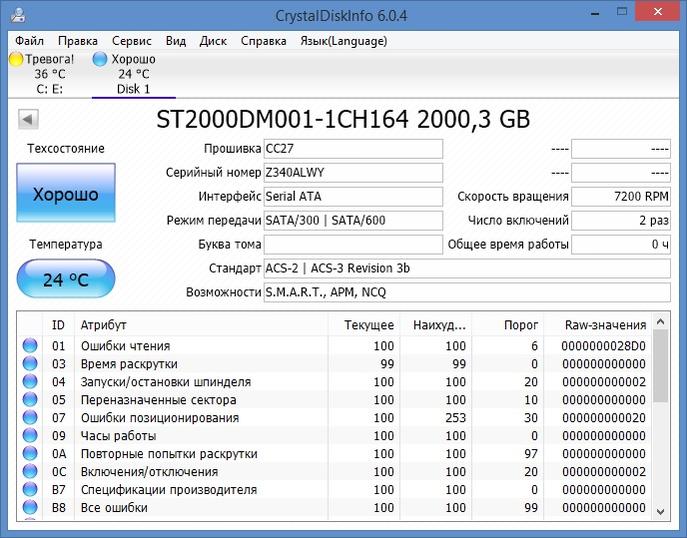The image size is (687, 538).
Task: Select the Все ошибки attribute text
Action: click(x=114, y=508)
